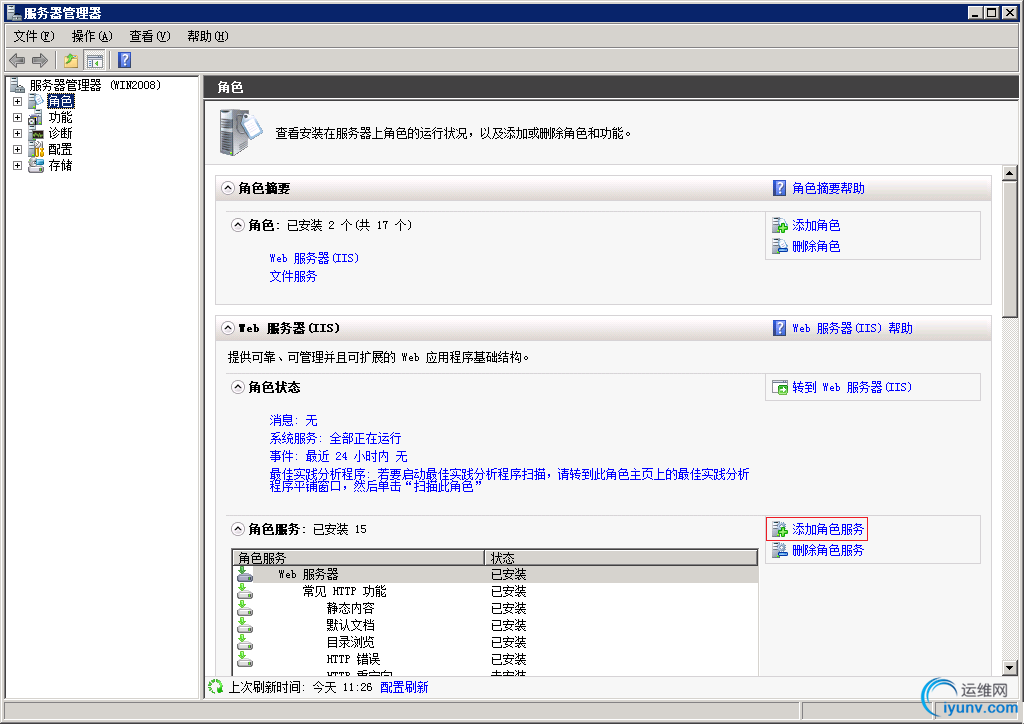Click the 添加角色服务 icon
The width and height of the screenshot is (1024, 724).
coord(780,529)
